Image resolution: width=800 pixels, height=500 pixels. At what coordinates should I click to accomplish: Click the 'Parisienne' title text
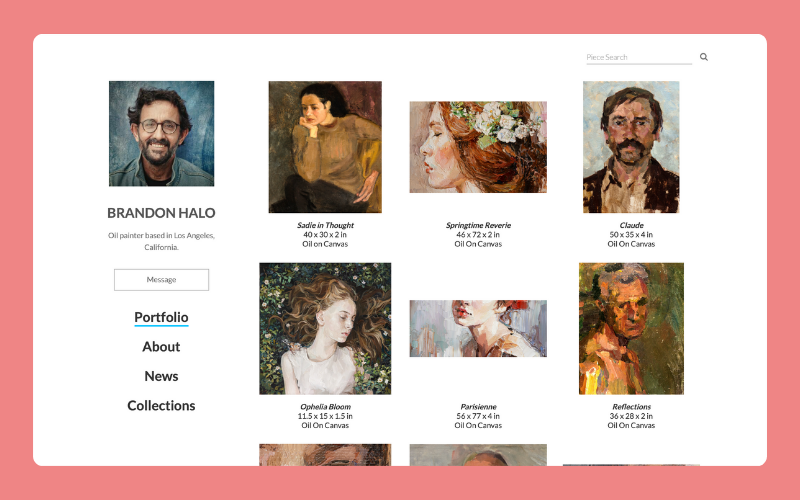tap(478, 407)
